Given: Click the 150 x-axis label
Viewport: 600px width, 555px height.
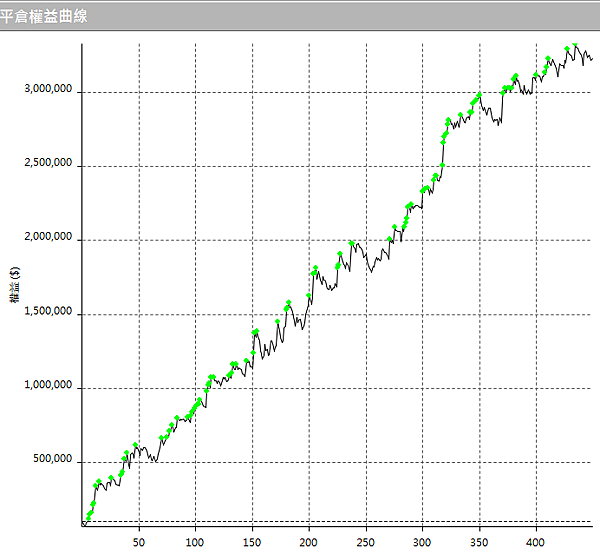Looking at the screenshot, I should pyautogui.click(x=252, y=542).
